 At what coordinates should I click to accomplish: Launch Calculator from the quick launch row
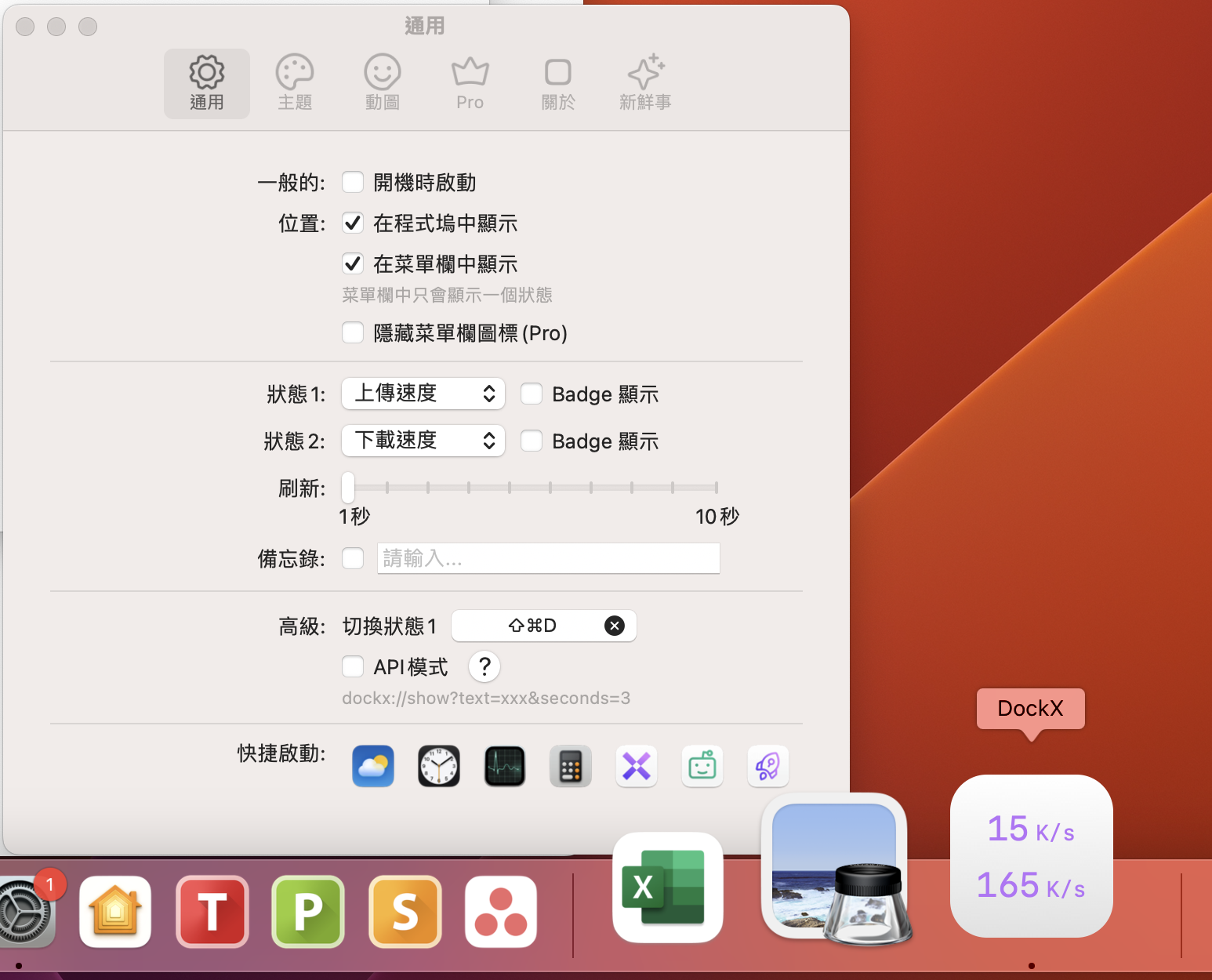(571, 766)
